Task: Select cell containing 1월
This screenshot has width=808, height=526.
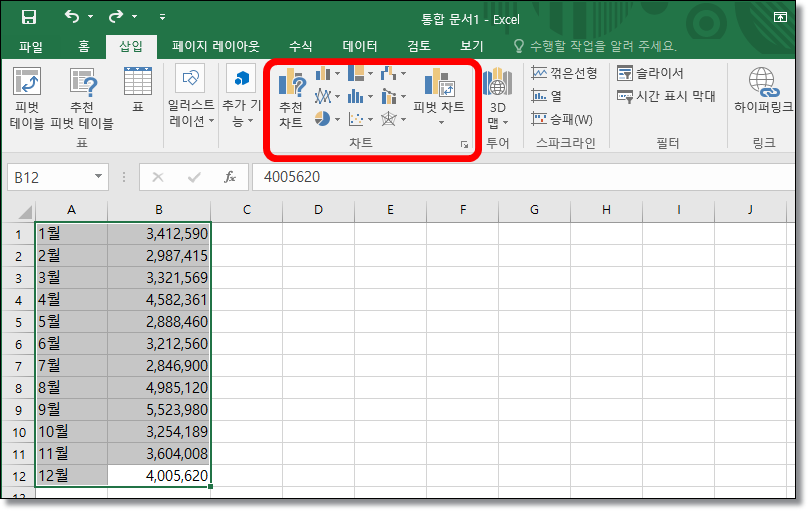Action: click(71, 234)
